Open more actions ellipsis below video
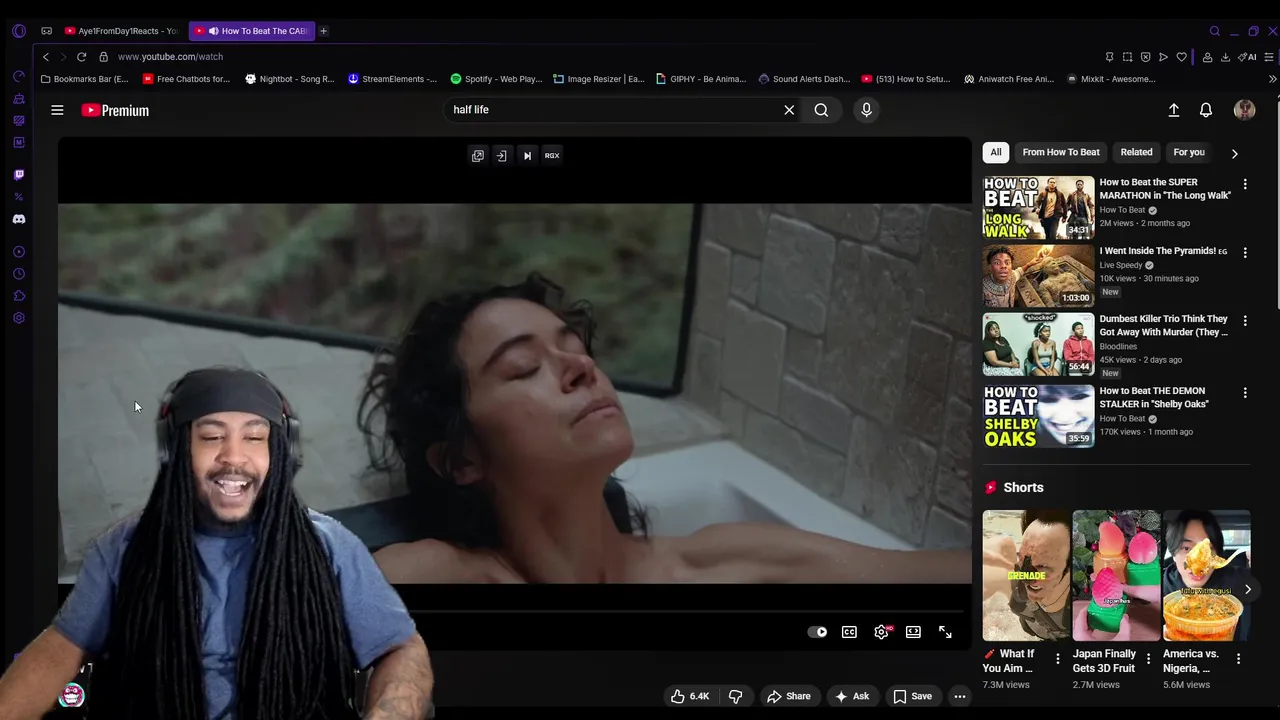The height and width of the screenshot is (720, 1280). click(959, 696)
